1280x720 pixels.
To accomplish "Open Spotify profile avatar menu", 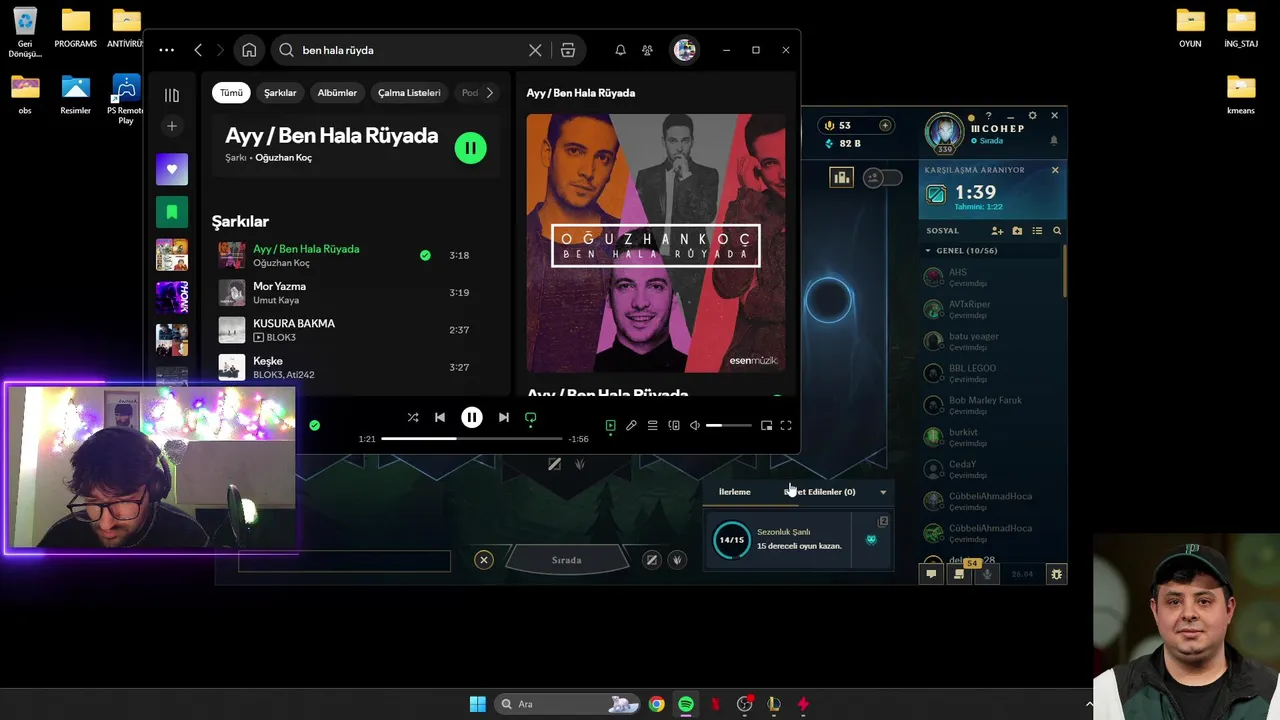I will (684, 50).
